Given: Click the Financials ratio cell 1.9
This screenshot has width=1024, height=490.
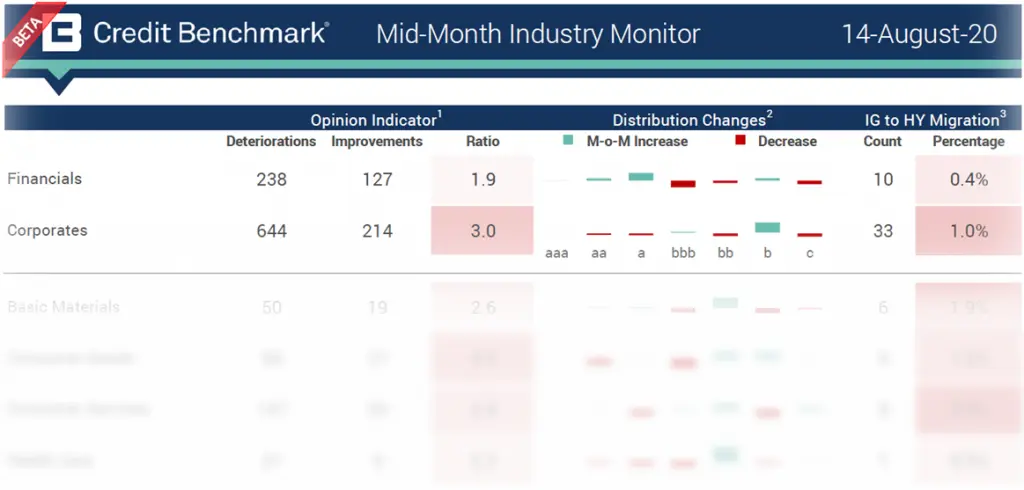Looking at the screenshot, I should click(483, 179).
